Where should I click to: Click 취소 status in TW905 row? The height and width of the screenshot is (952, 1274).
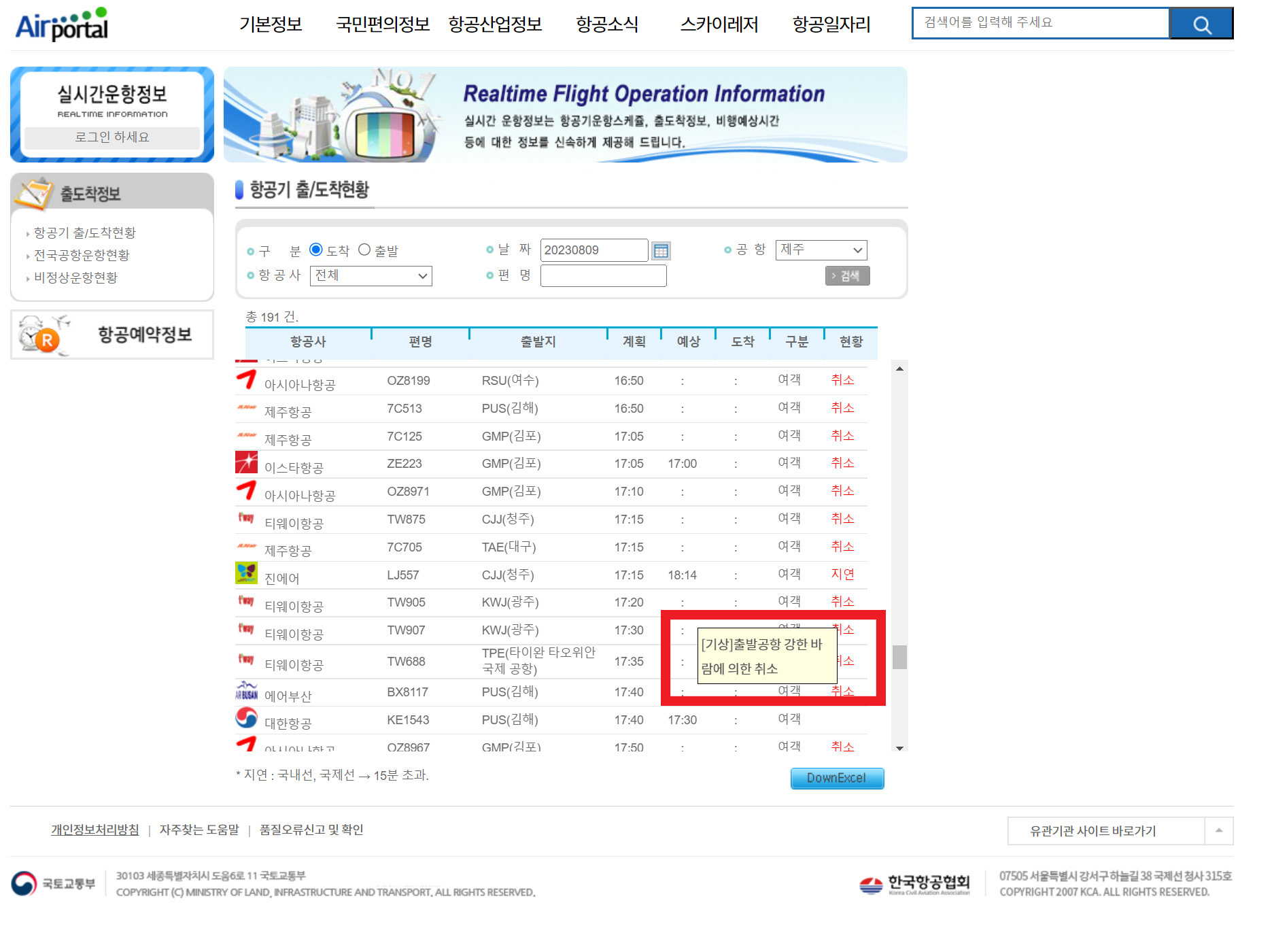point(842,601)
